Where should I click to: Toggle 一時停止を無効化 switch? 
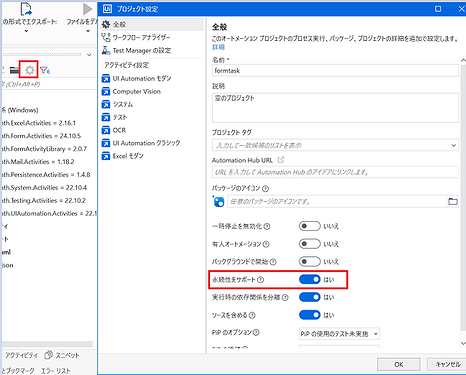pyautogui.click(x=309, y=226)
